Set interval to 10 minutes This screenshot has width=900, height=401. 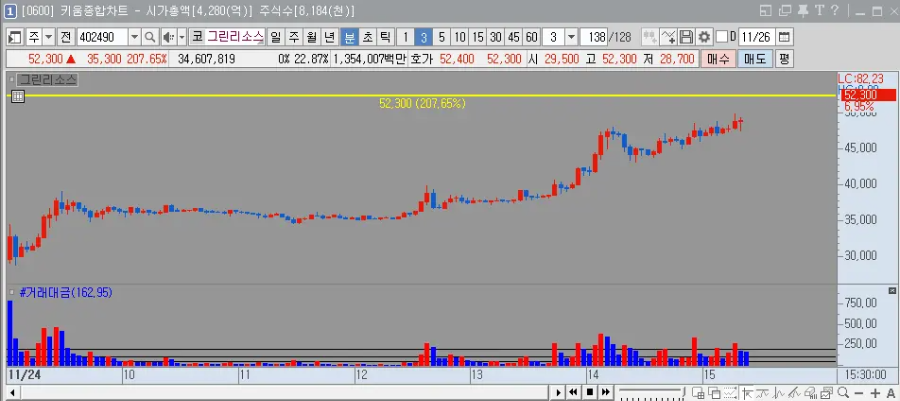point(459,37)
